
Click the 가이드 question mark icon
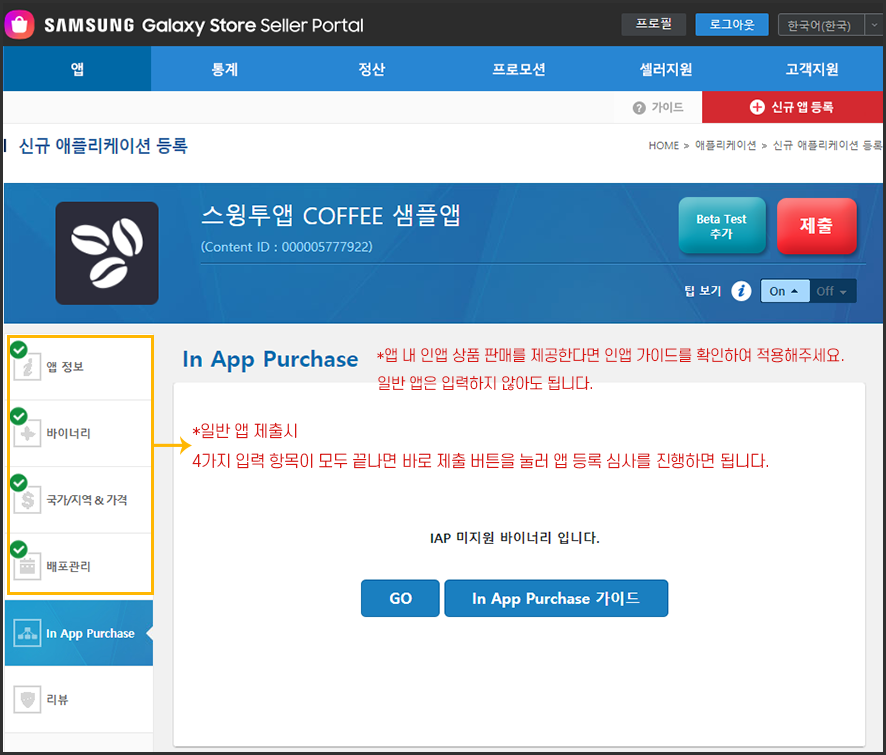coord(639,108)
